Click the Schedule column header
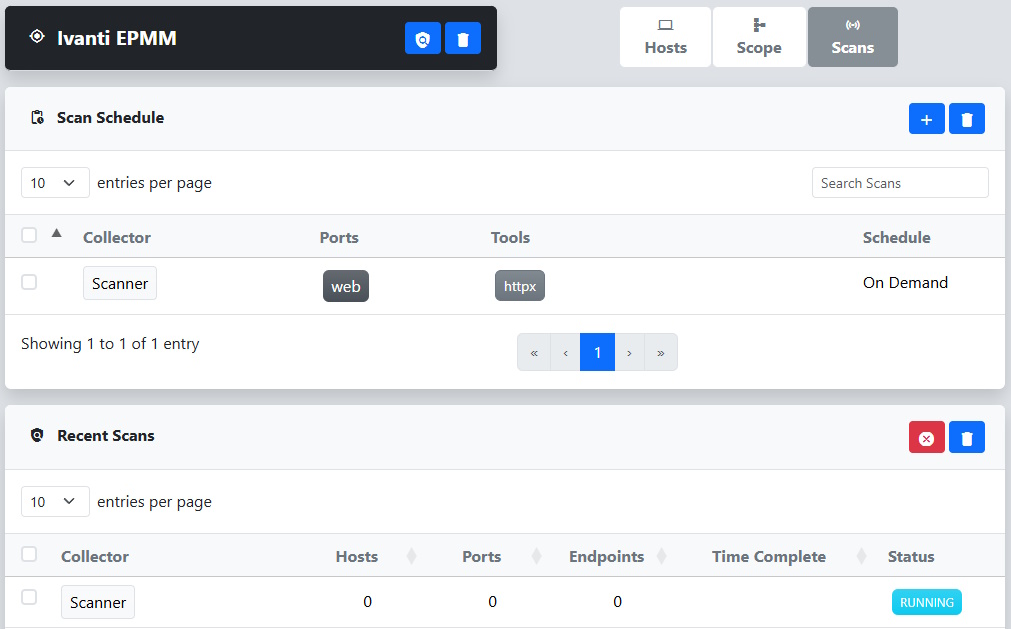 (896, 238)
